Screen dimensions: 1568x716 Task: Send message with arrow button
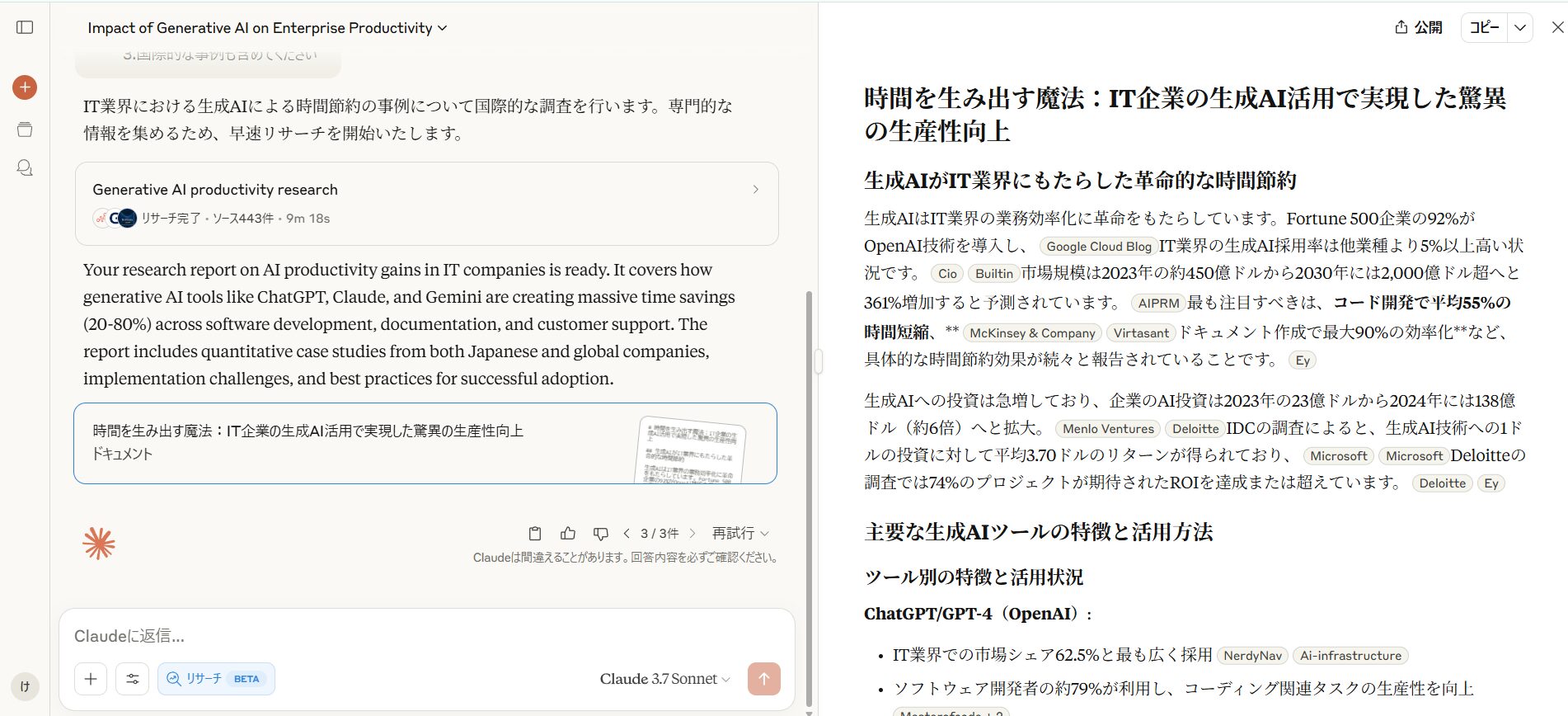click(764, 679)
